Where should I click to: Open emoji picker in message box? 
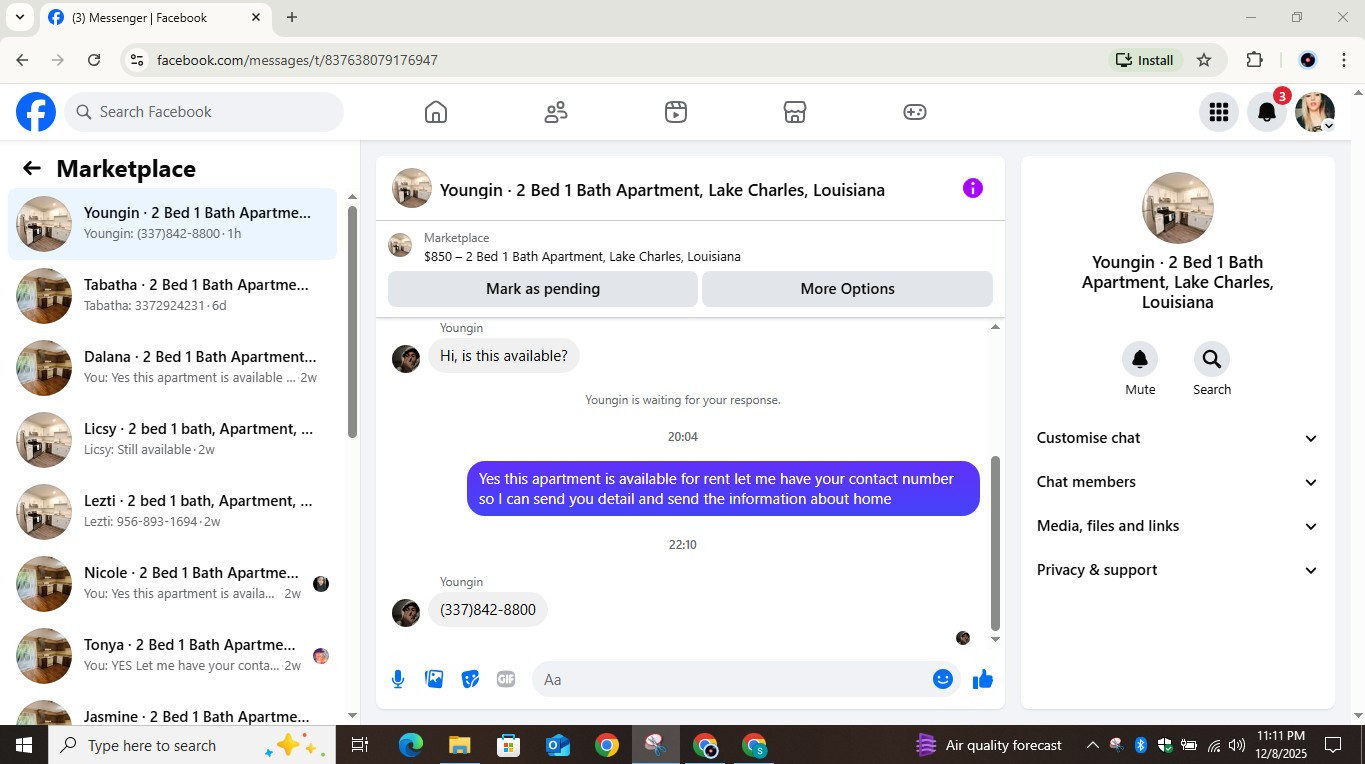pyautogui.click(x=943, y=679)
